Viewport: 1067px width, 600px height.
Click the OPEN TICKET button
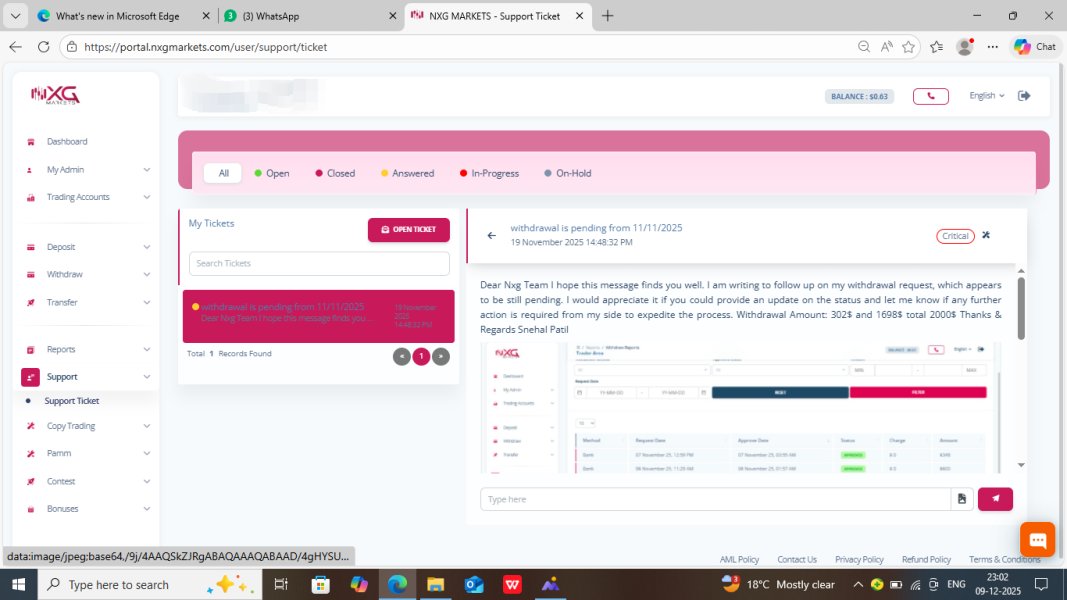pyautogui.click(x=408, y=230)
